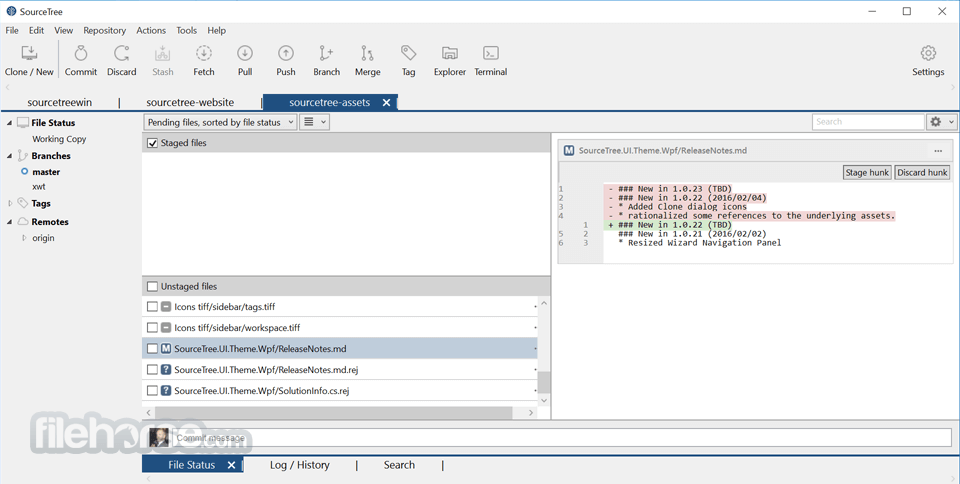Open the Pending files sort dropdown

tap(220, 122)
